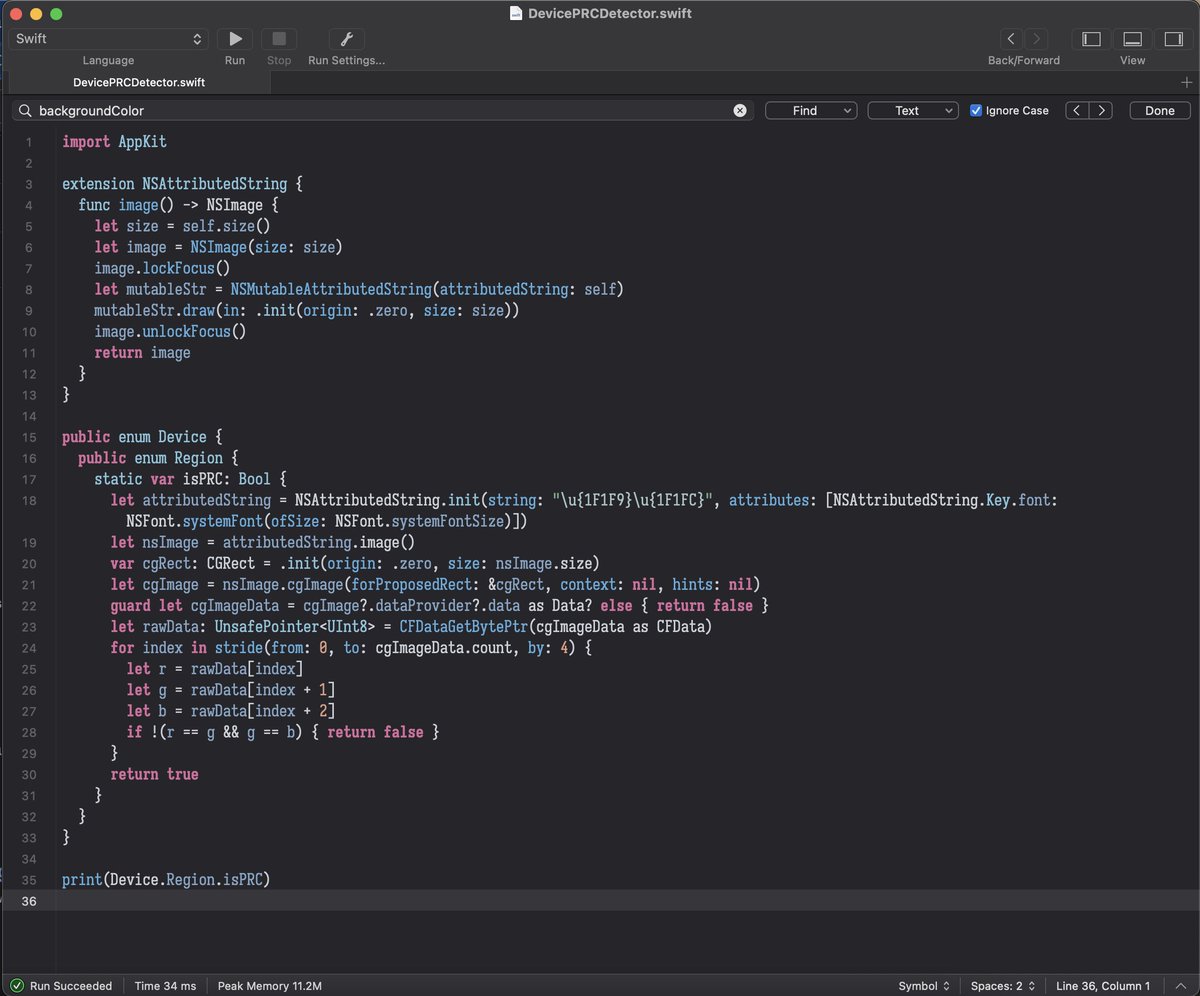
Task: Click line number 18 in gutter
Action: tap(27, 500)
